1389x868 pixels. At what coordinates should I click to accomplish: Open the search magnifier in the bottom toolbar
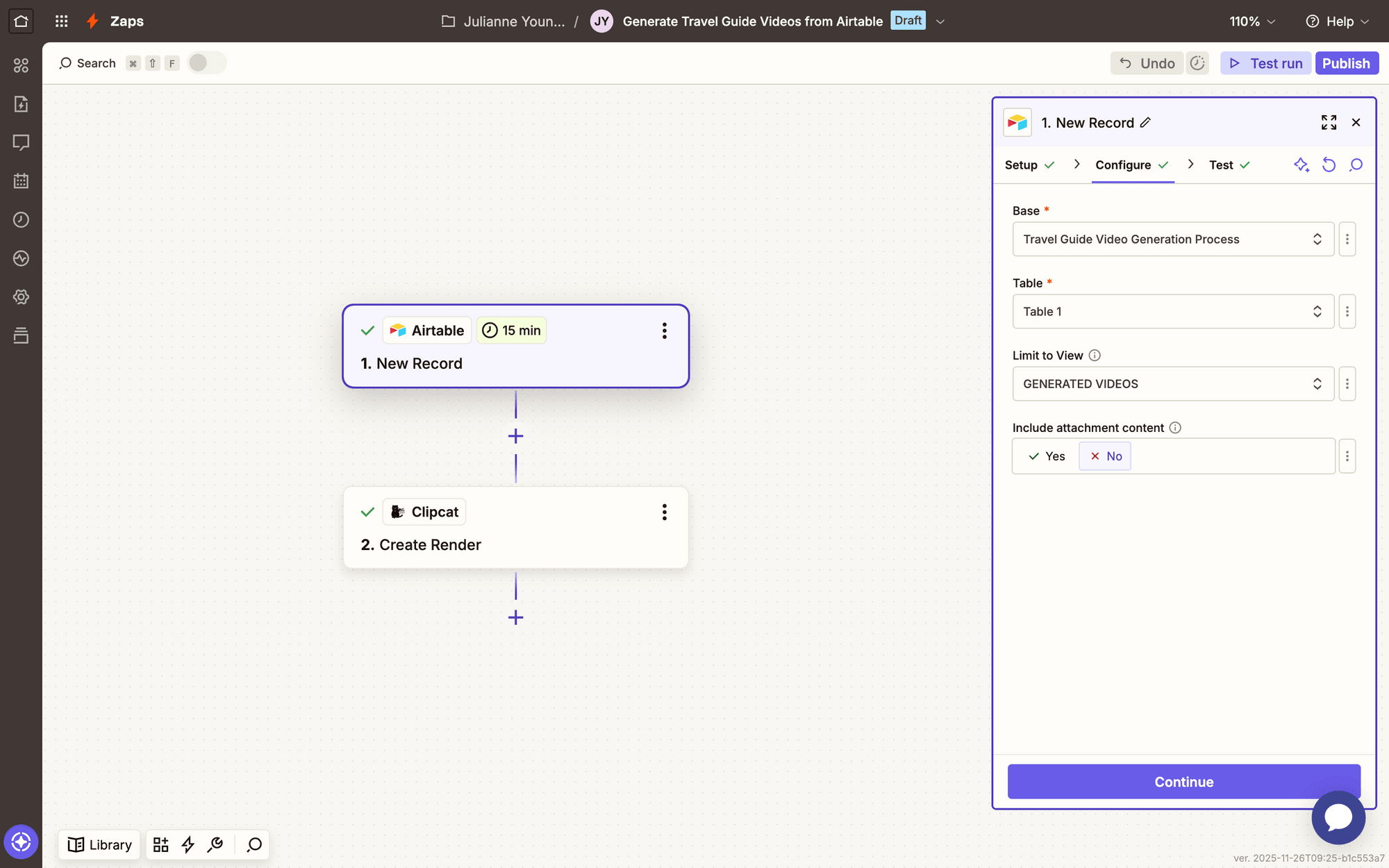coord(254,844)
